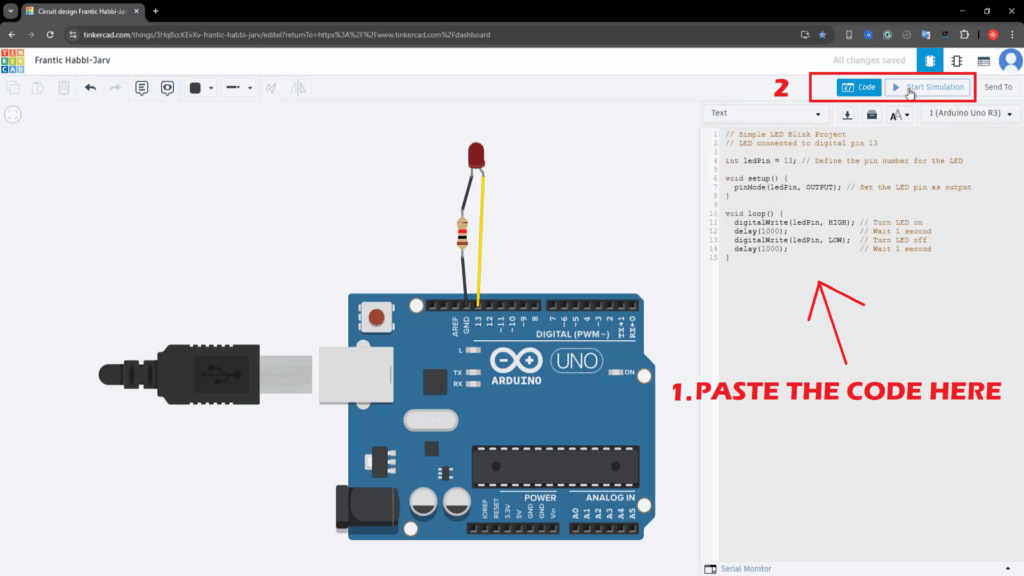Click the download code icon
Viewport: 1024px width, 576px height.
846,114
